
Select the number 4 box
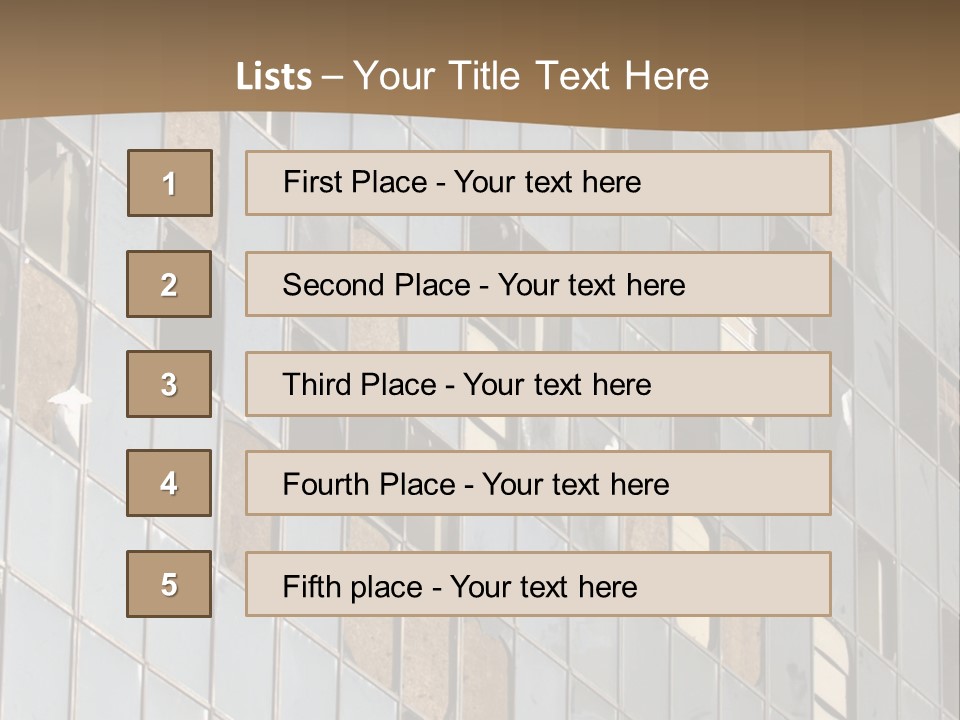coord(169,484)
